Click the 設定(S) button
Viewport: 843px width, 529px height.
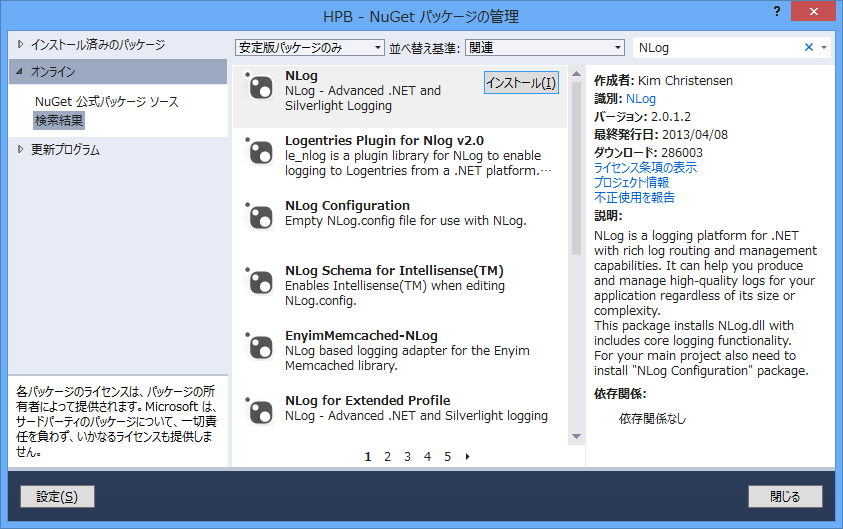pyautogui.click(x=57, y=496)
